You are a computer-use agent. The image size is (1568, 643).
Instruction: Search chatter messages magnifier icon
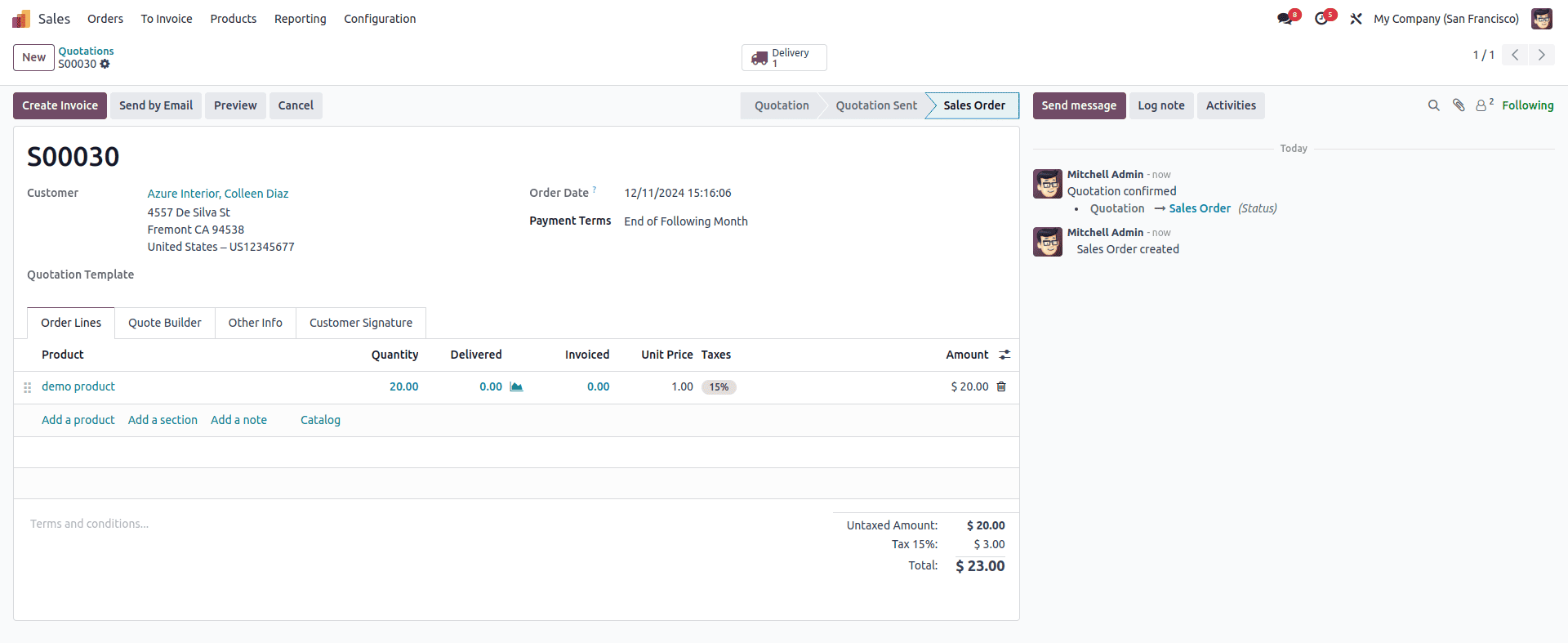pos(1433,105)
